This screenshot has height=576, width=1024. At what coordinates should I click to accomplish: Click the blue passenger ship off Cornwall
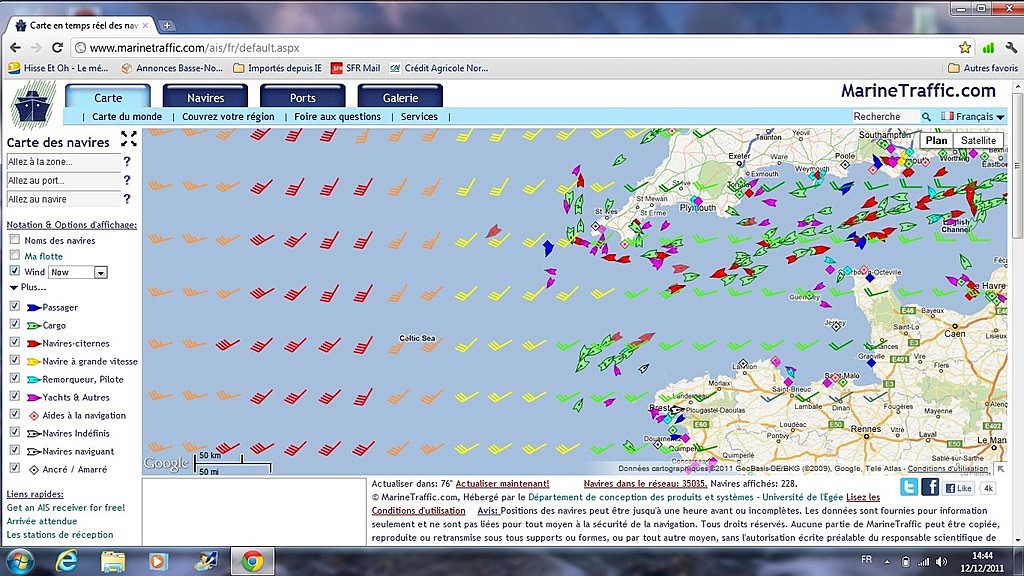[548, 248]
